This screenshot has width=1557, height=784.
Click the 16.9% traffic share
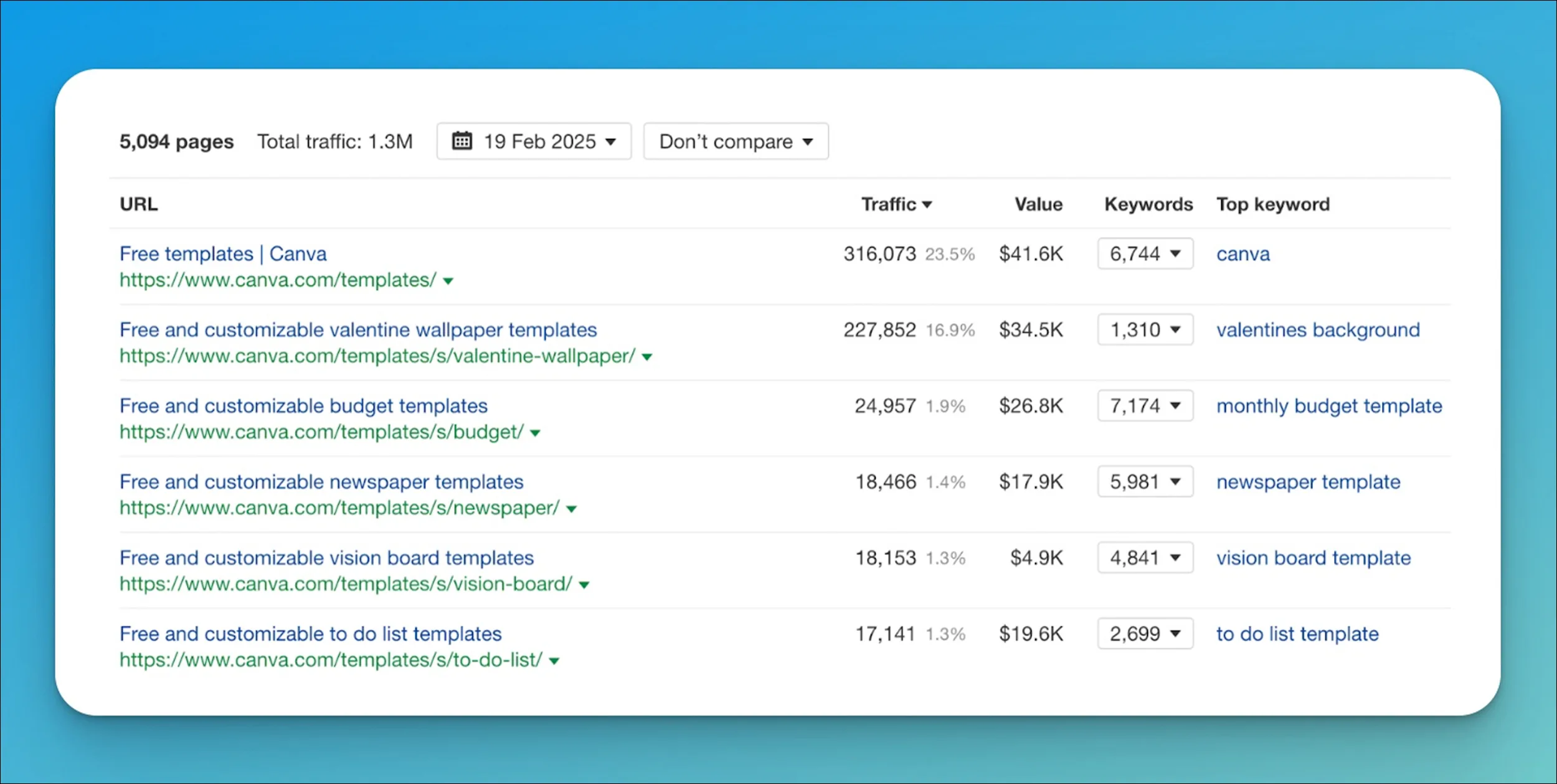pos(950,330)
